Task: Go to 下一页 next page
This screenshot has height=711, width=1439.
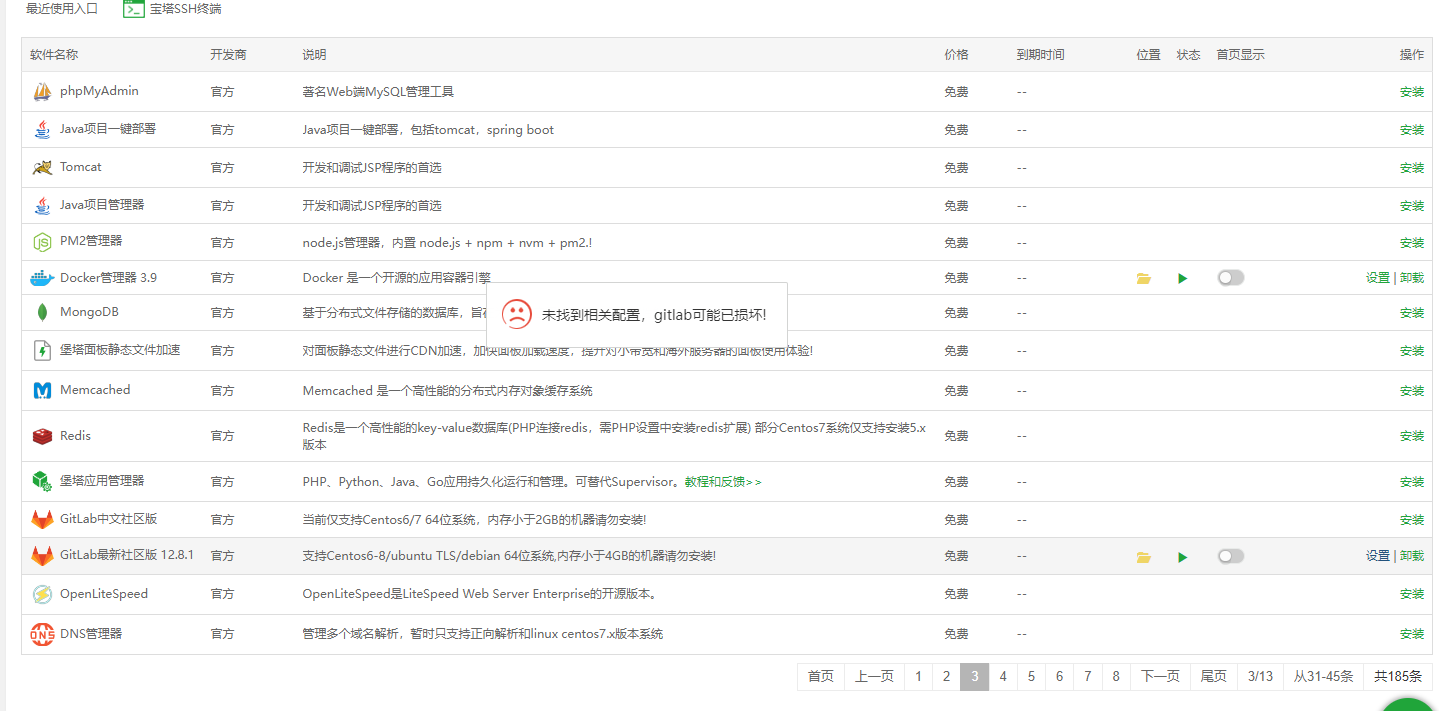Action: [1160, 677]
